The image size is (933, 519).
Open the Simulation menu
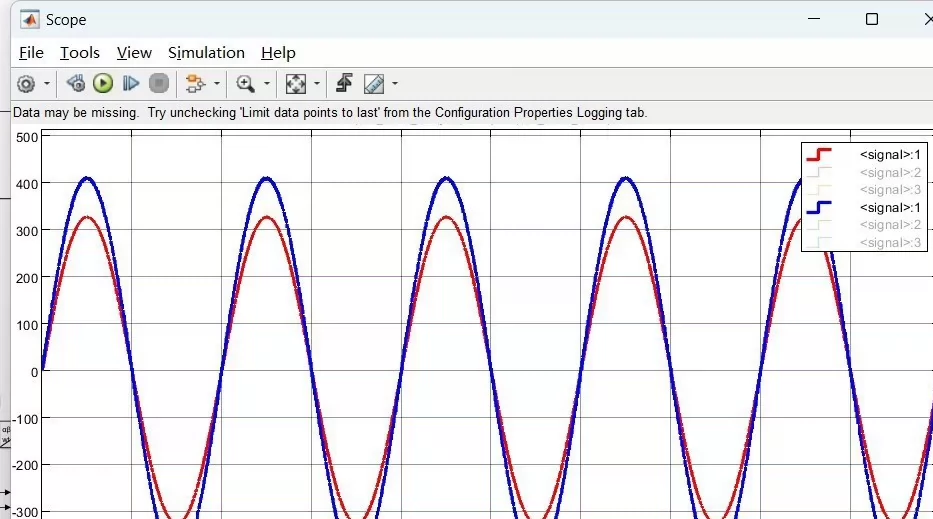click(206, 53)
